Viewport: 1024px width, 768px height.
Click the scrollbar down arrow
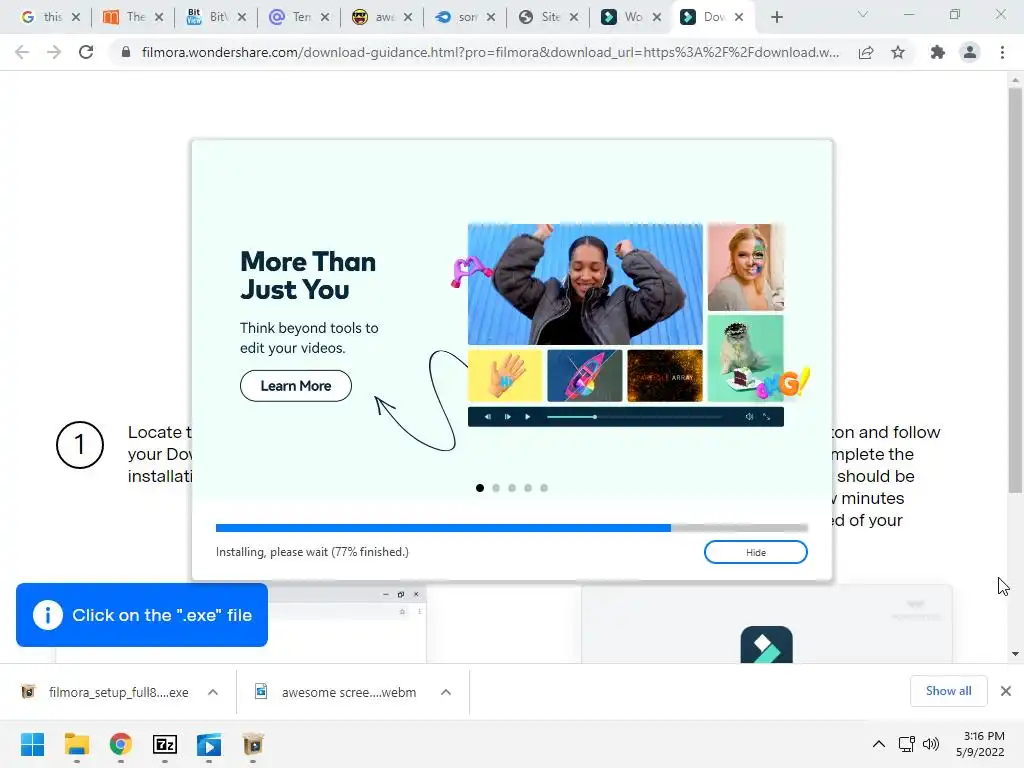pos(1015,653)
